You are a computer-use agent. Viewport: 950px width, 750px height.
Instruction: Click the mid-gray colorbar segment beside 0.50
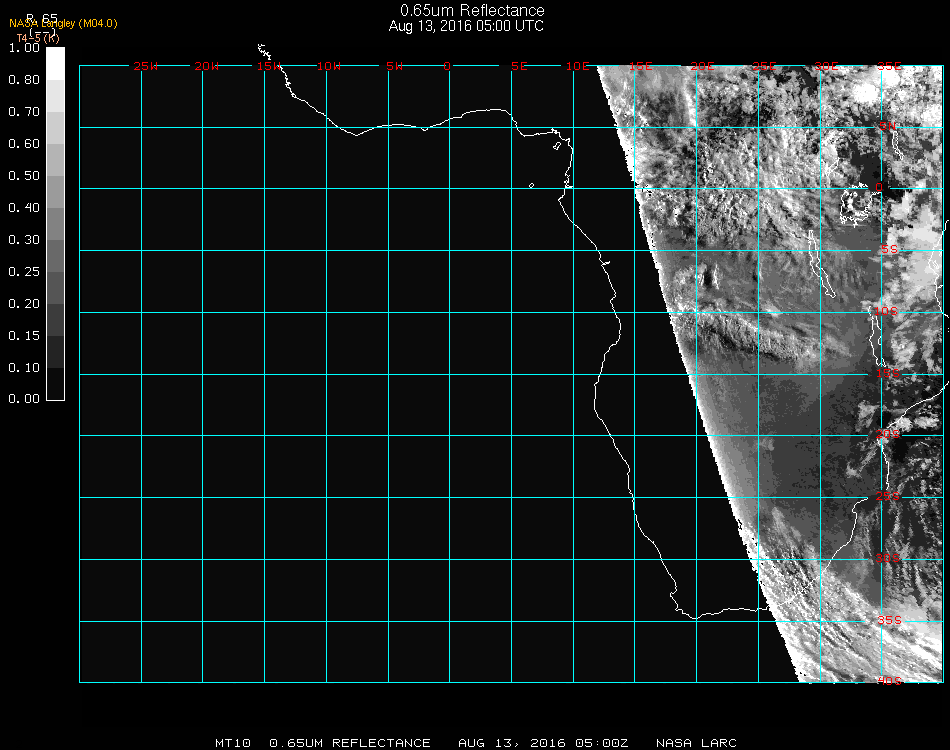[x=55, y=191]
